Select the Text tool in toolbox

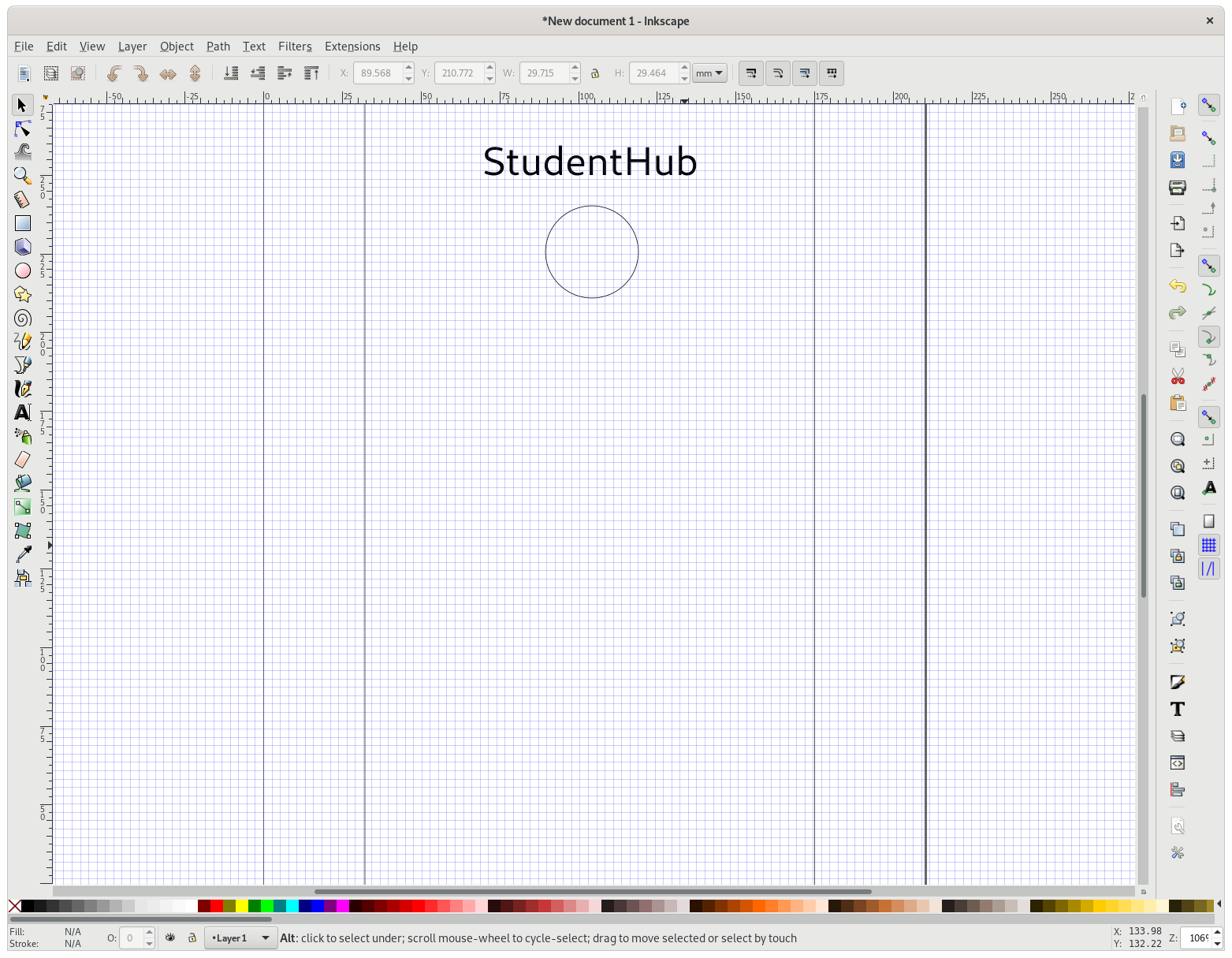click(x=22, y=412)
